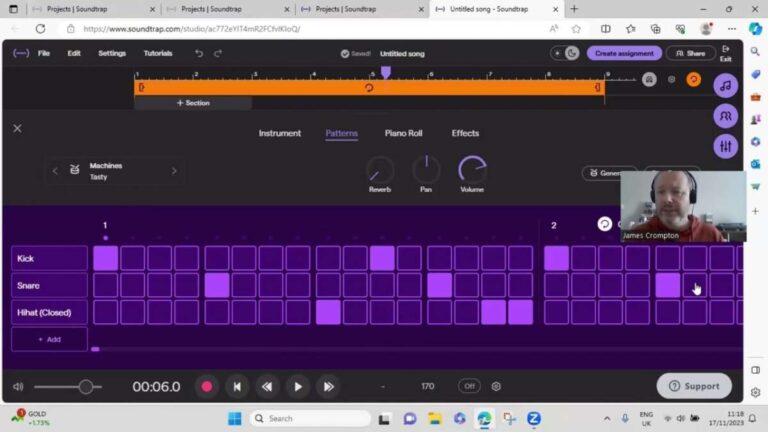
Task: Switch to the Effects tab
Action: click(465, 133)
